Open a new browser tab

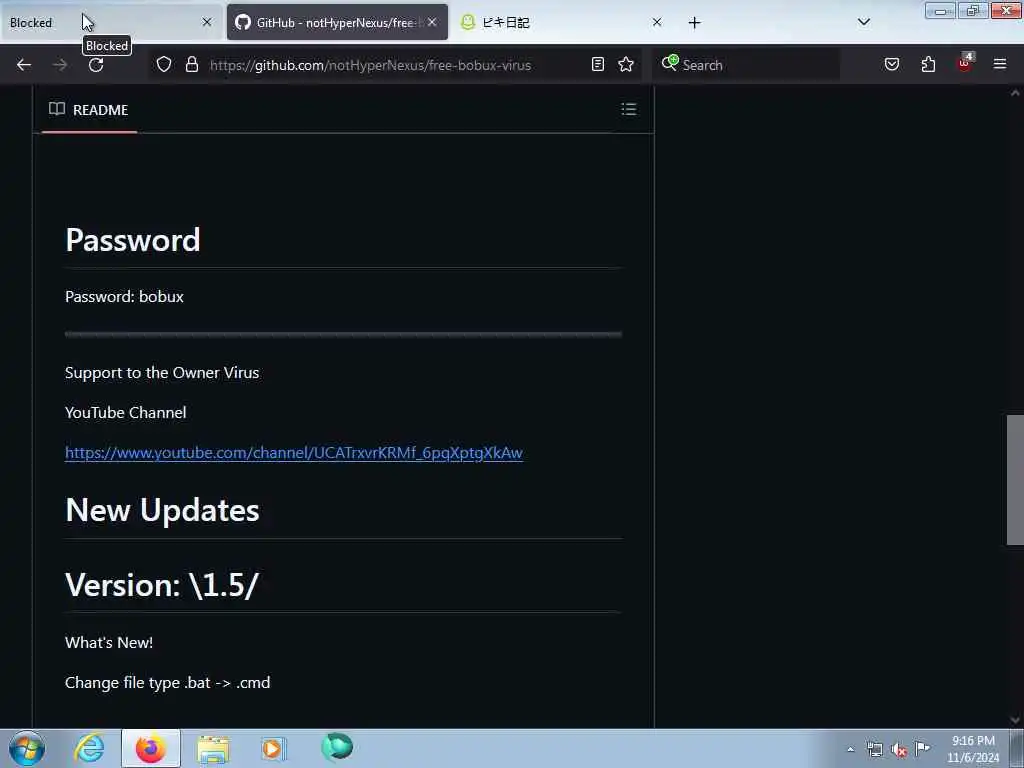click(x=694, y=23)
